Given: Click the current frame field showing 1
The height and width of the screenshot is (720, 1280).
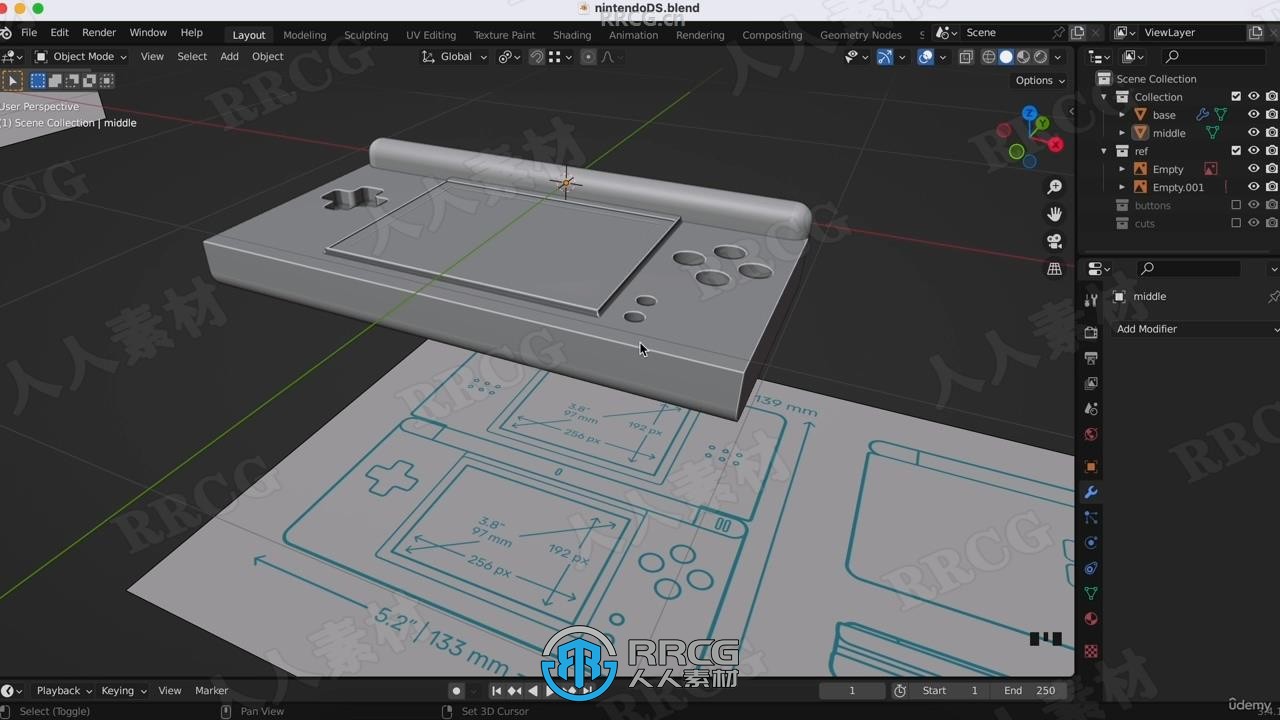Looking at the screenshot, I should 852,691.
